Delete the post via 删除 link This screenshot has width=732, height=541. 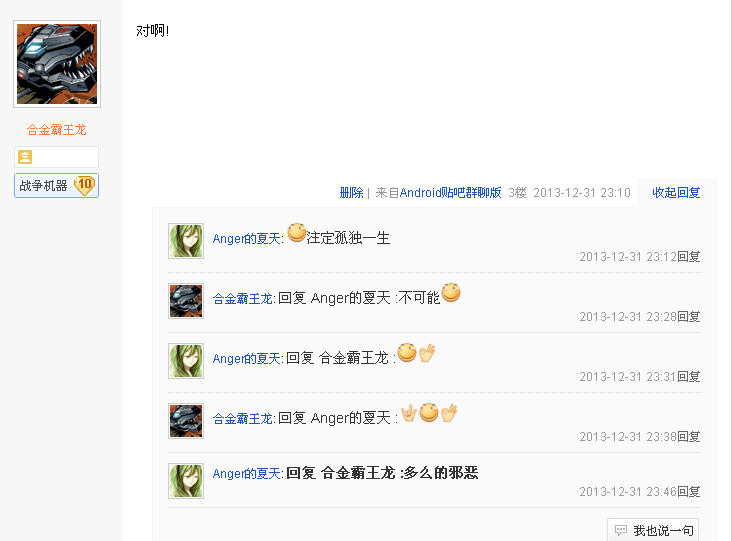[x=351, y=193]
